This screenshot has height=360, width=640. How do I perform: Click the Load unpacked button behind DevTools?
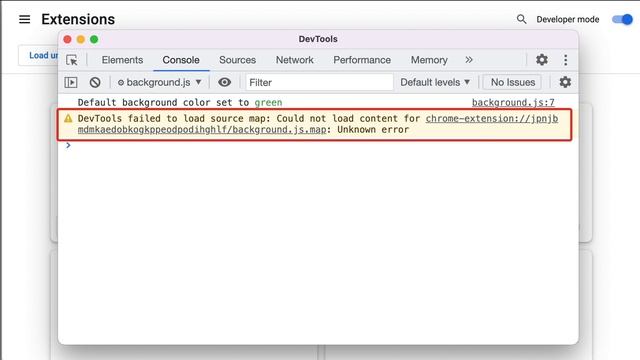coord(38,55)
